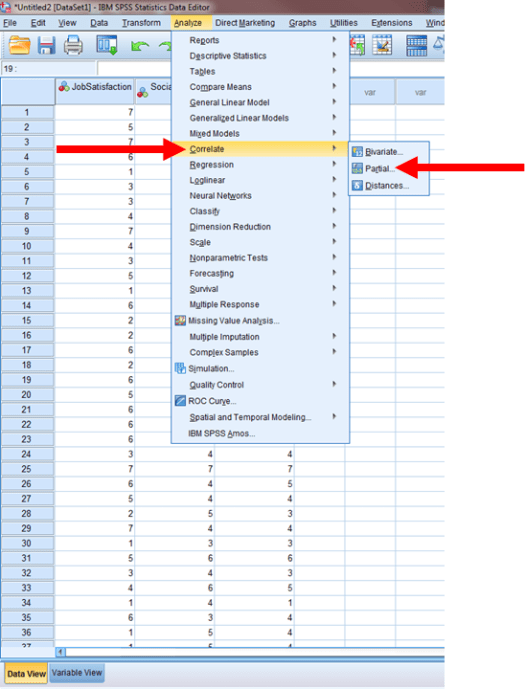Viewport: 525px width, 689px height.
Task: Click the Distances submenu icon
Action: coord(358,185)
